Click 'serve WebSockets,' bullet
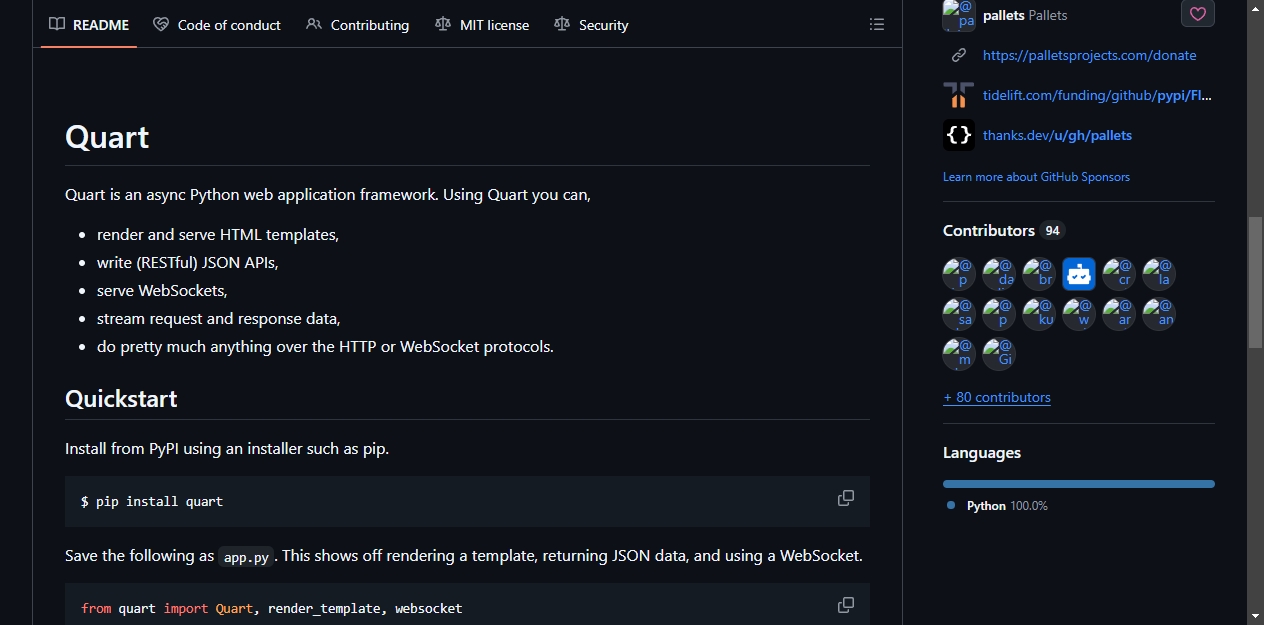The image size is (1264, 625). [162, 290]
